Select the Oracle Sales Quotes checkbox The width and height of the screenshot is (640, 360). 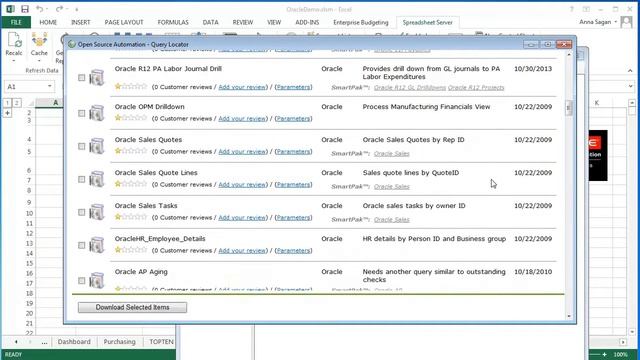click(82, 146)
